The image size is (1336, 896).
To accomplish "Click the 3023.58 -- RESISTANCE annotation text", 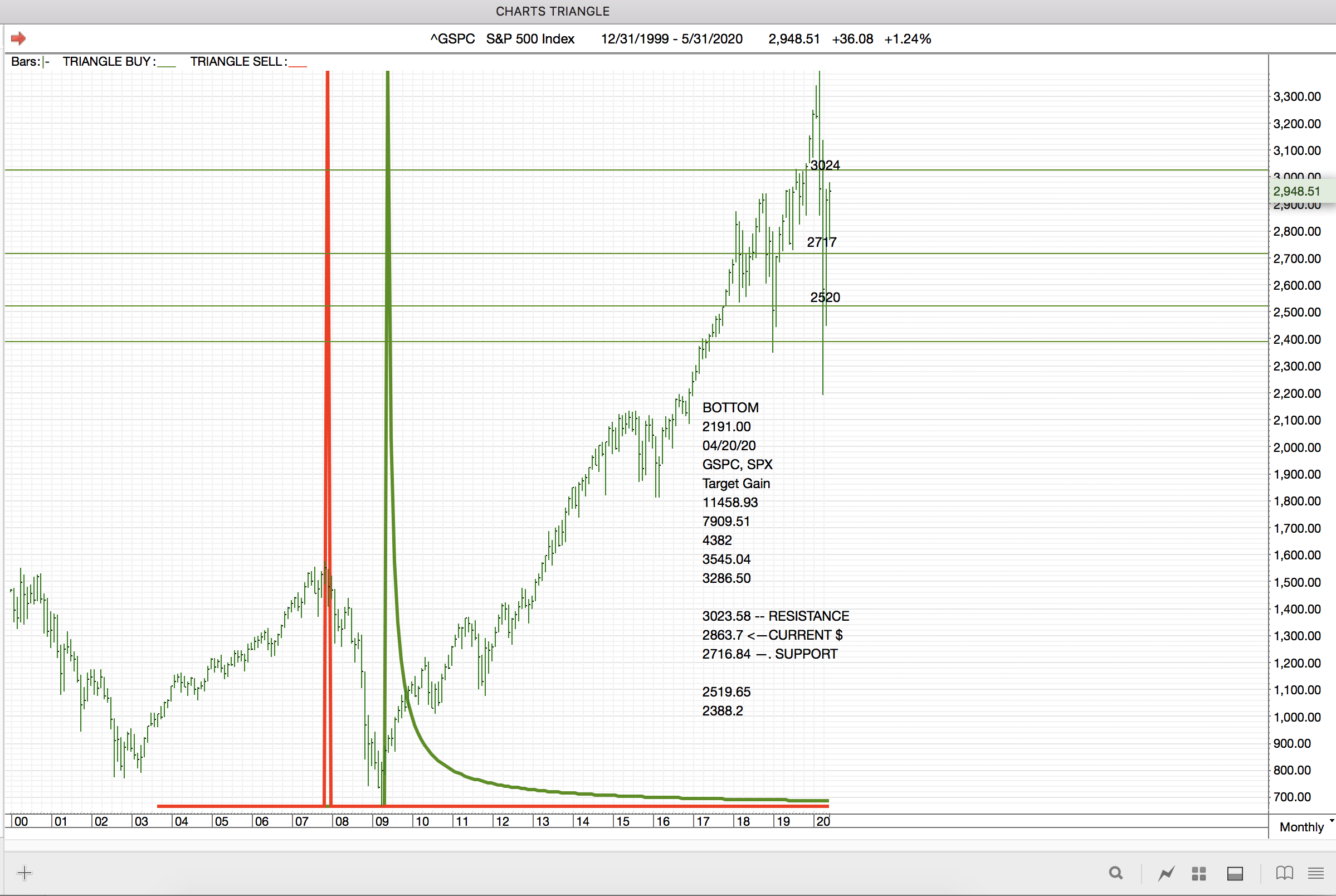I will tap(775, 616).
